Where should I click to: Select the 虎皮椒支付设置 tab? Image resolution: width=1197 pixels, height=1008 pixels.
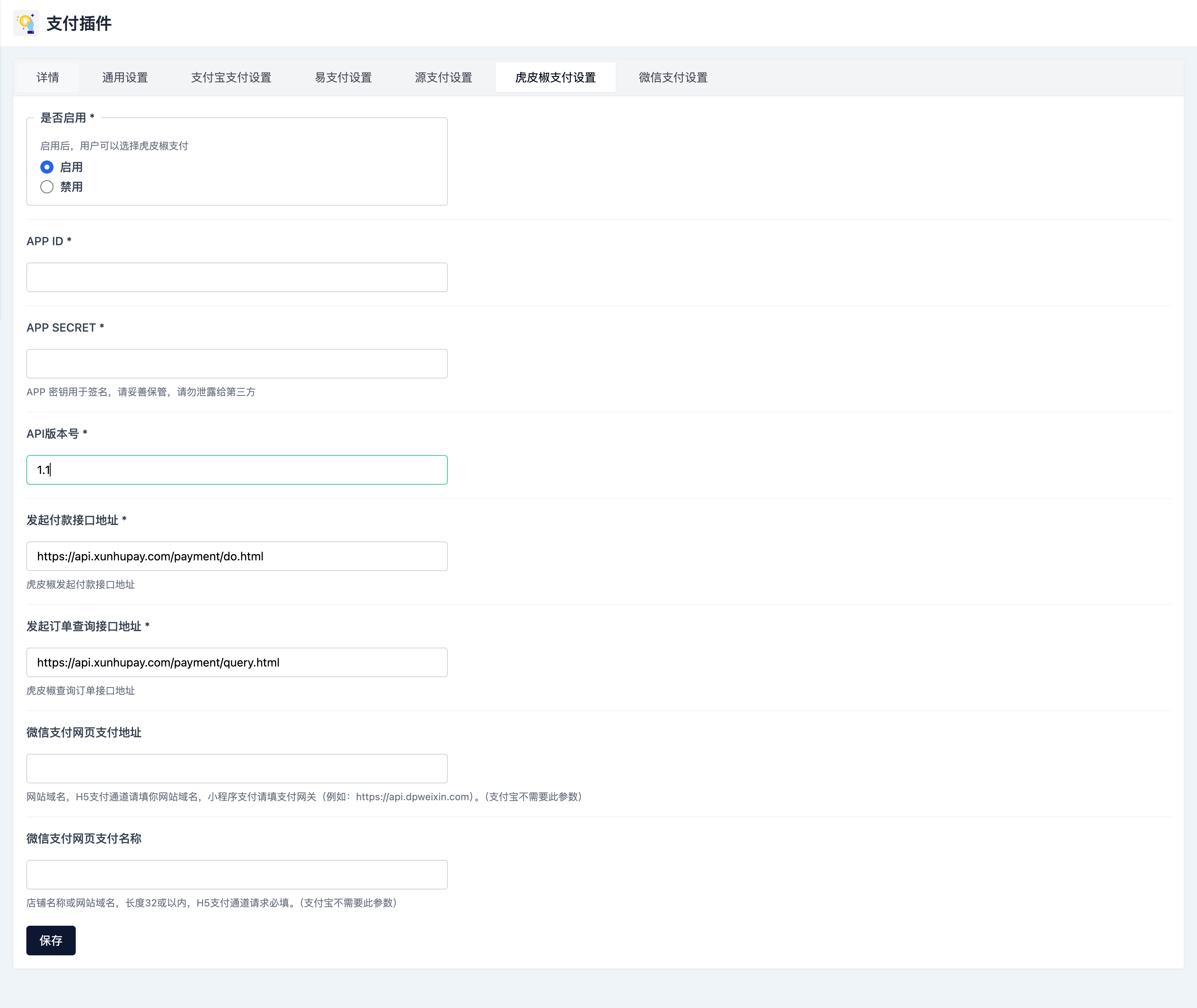click(x=555, y=77)
